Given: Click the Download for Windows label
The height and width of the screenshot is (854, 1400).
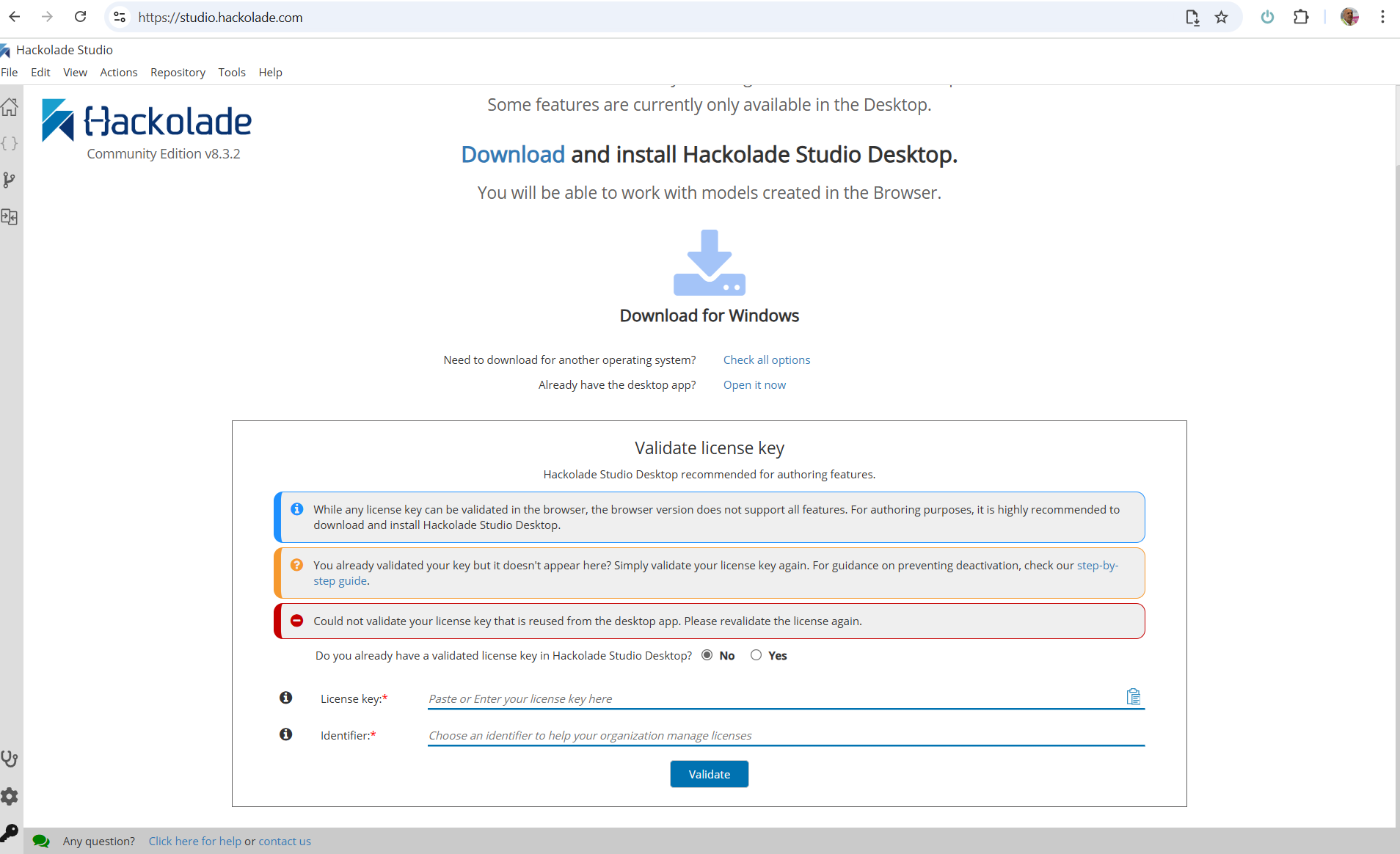Looking at the screenshot, I should click(x=710, y=315).
